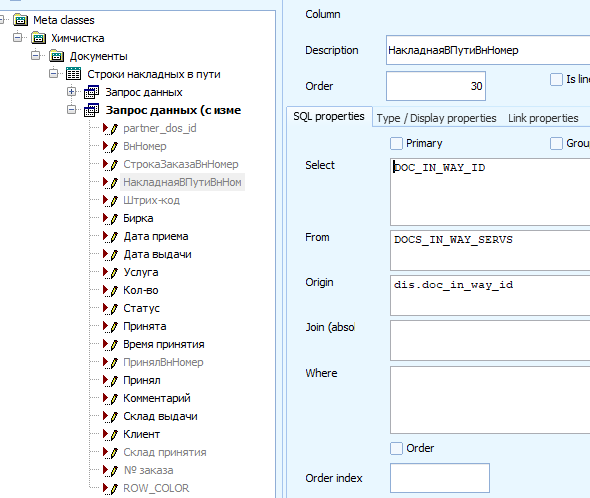The image size is (590, 498).
Task: Collapse the Документы tree node
Action: pyautogui.click(x=35, y=55)
